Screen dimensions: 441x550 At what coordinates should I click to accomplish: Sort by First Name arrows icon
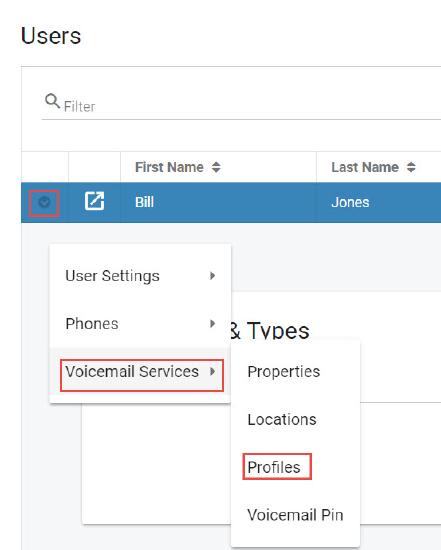(x=216, y=167)
